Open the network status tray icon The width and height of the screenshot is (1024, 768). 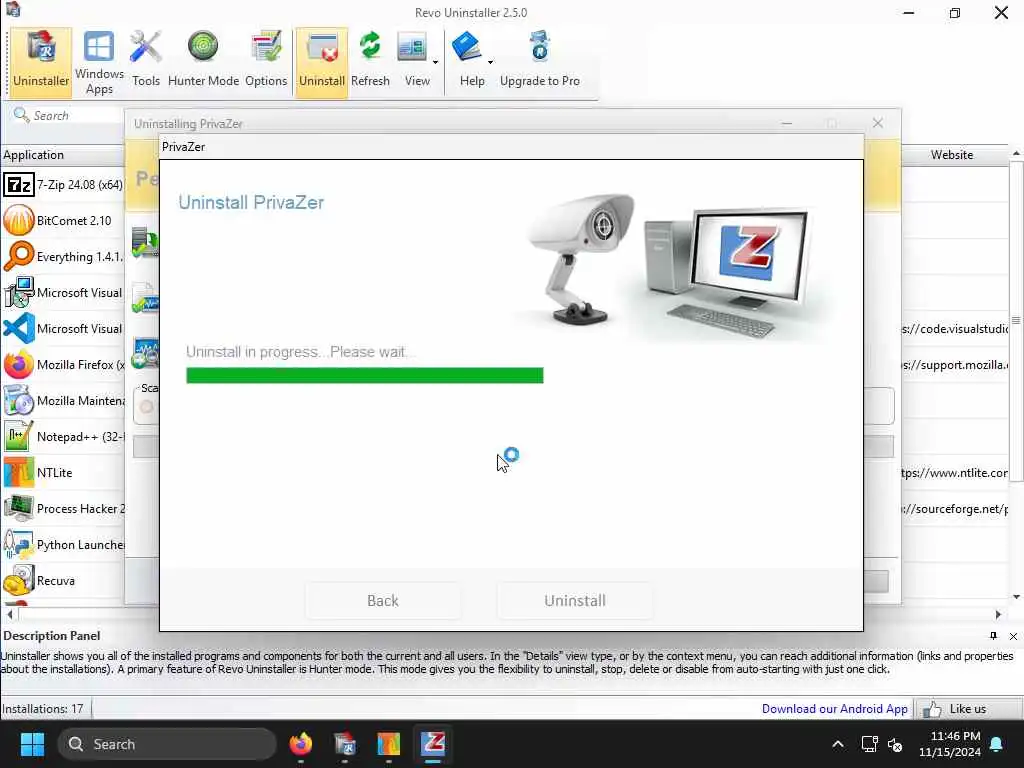(869, 744)
